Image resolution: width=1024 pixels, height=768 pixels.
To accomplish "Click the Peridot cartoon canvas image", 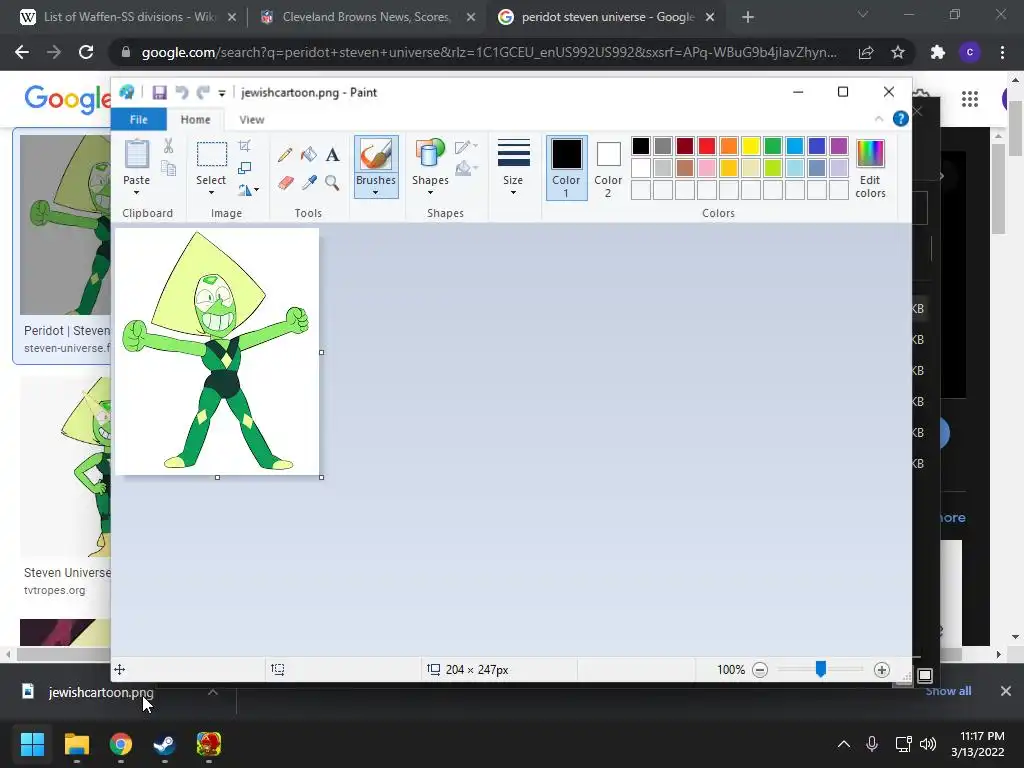I will (x=217, y=351).
